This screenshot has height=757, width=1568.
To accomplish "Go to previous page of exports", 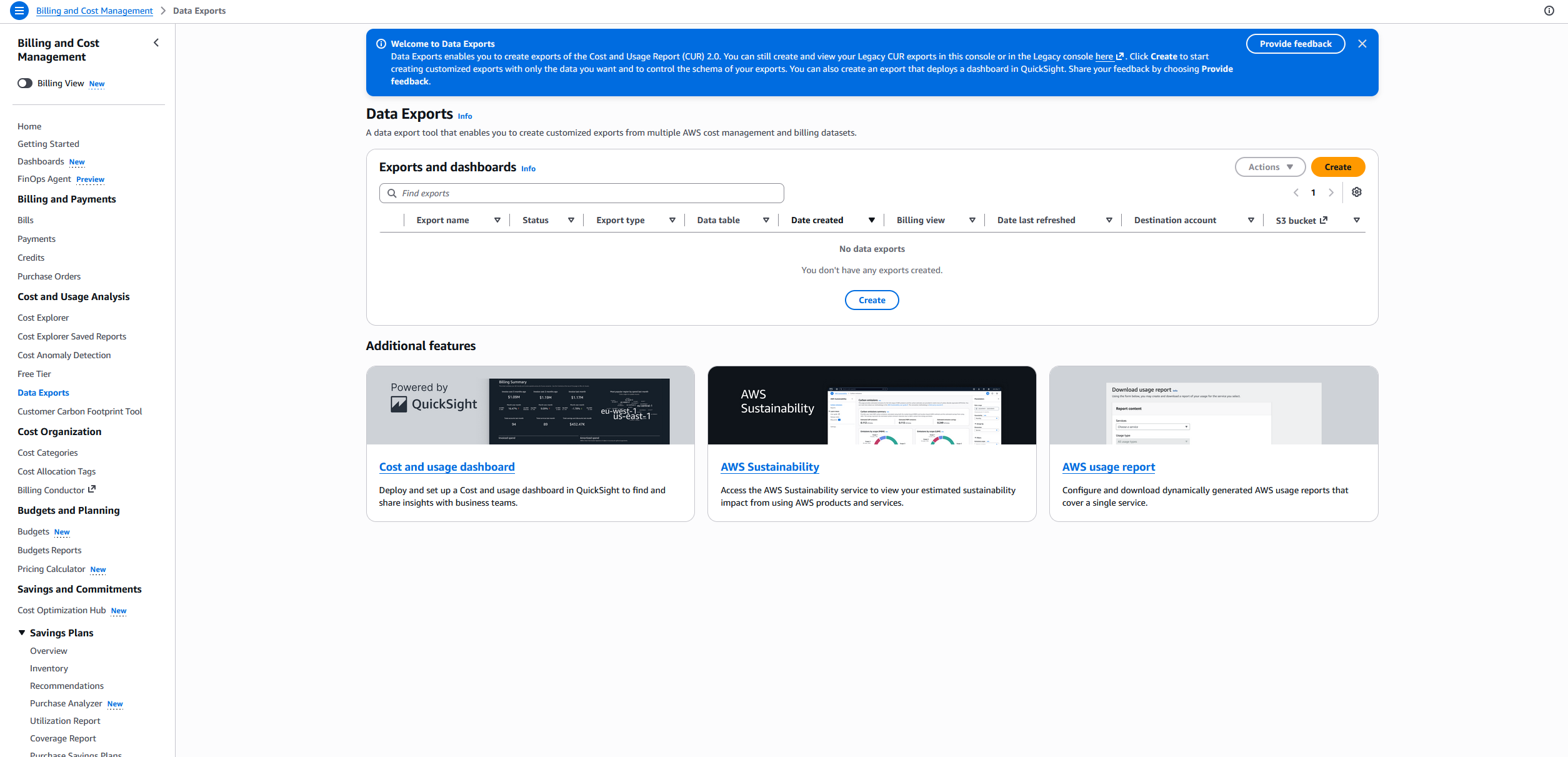I will (x=1296, y=193).
